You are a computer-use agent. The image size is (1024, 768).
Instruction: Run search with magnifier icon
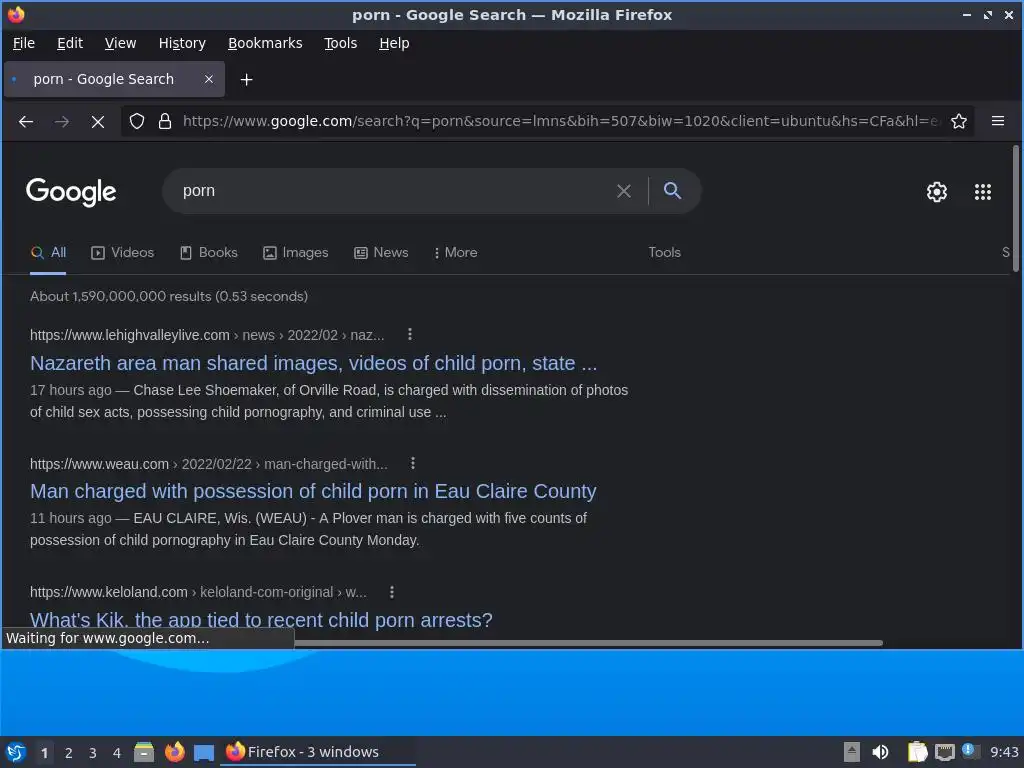click(x=672, y=190)
